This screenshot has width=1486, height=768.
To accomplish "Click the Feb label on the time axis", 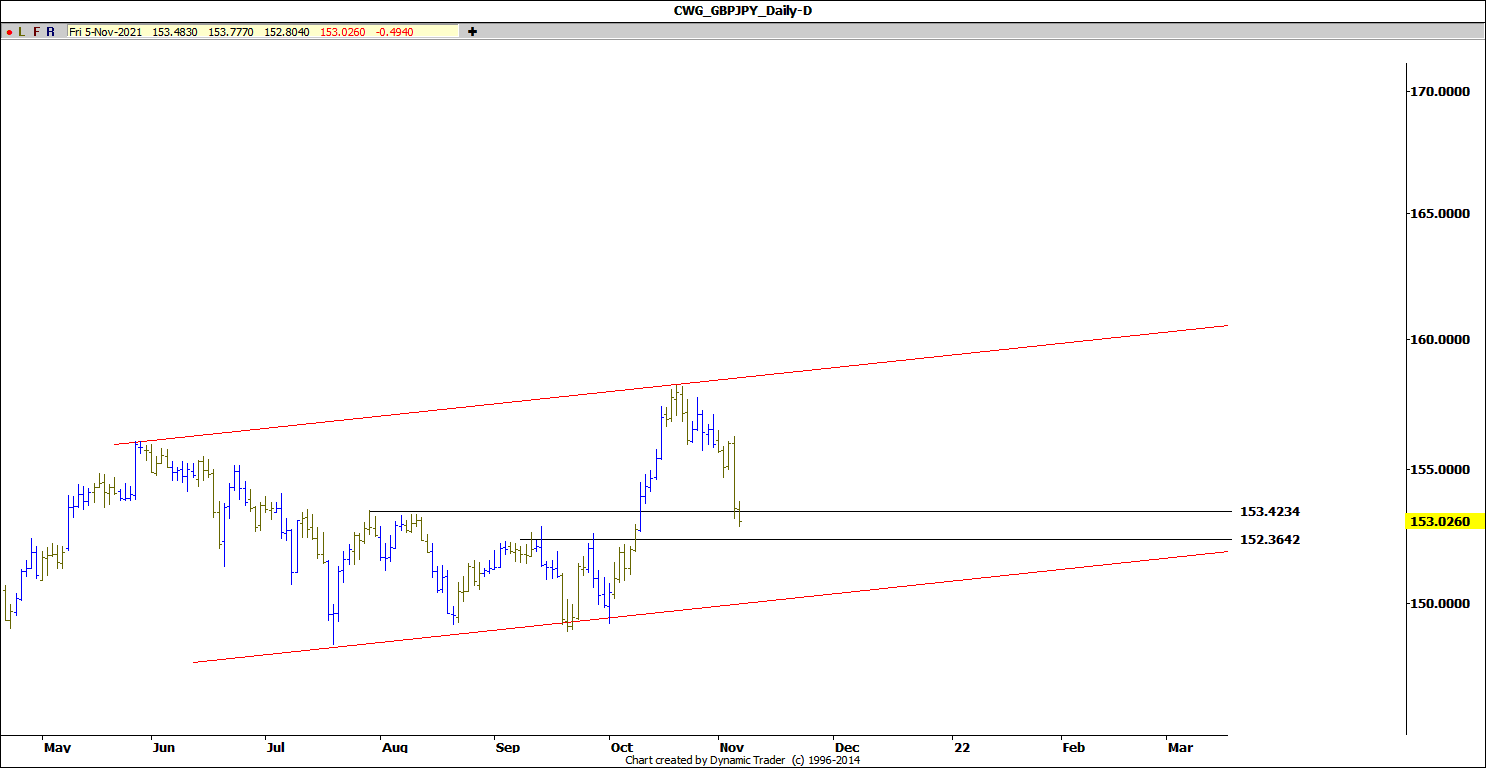I will [x=1073, y=747].
